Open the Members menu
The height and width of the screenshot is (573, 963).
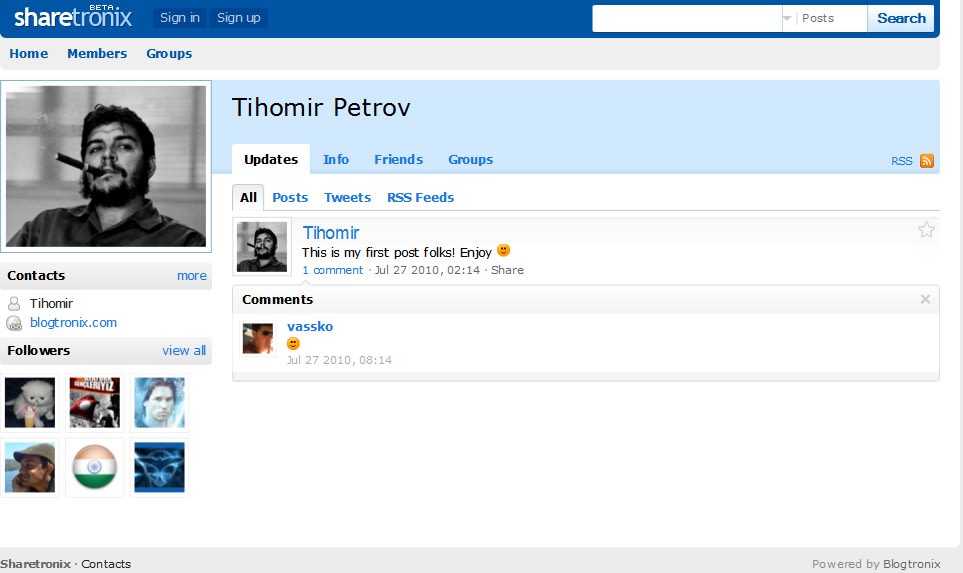(x=97, y=53)
